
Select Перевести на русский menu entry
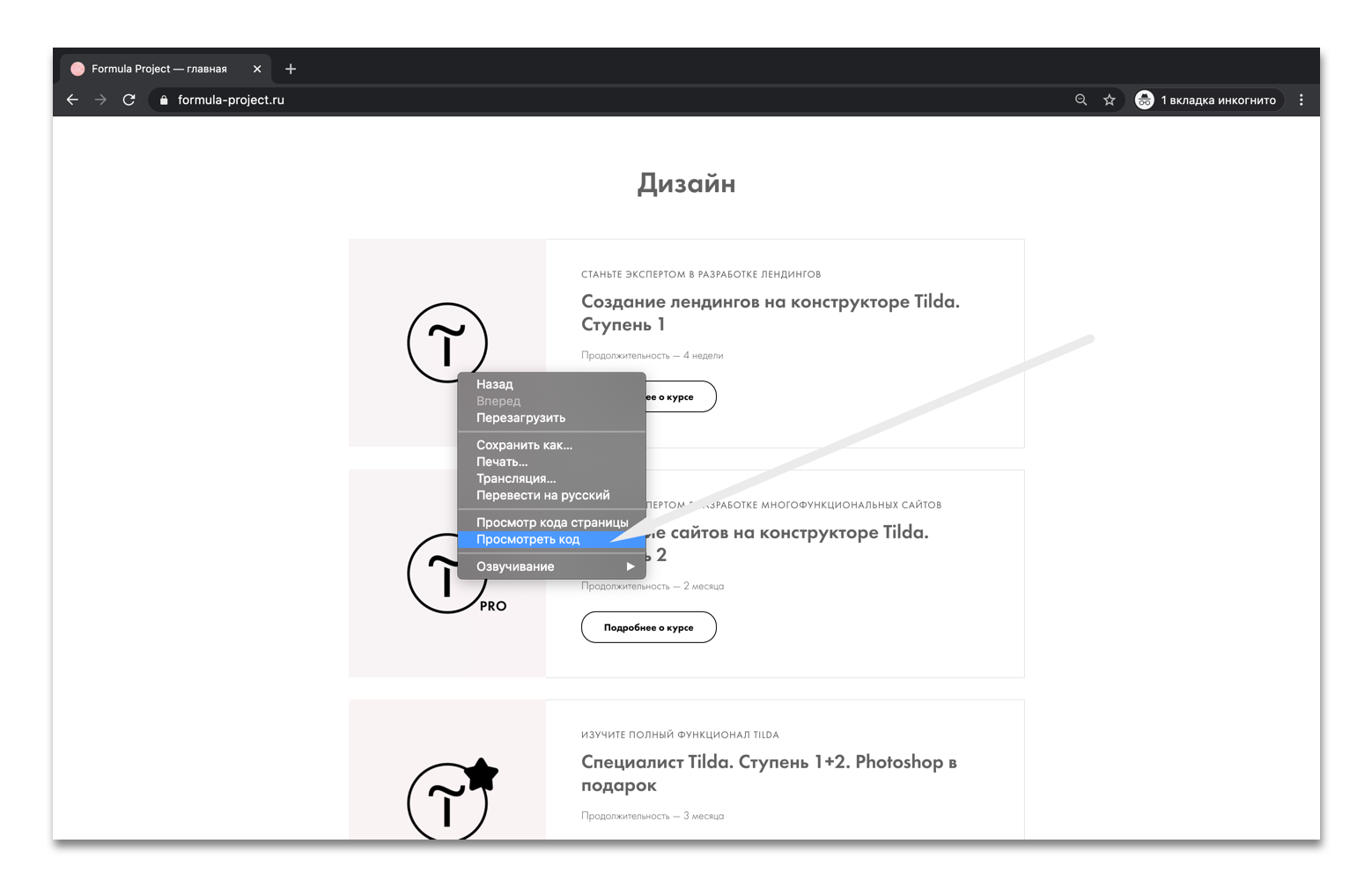point(552,495)
